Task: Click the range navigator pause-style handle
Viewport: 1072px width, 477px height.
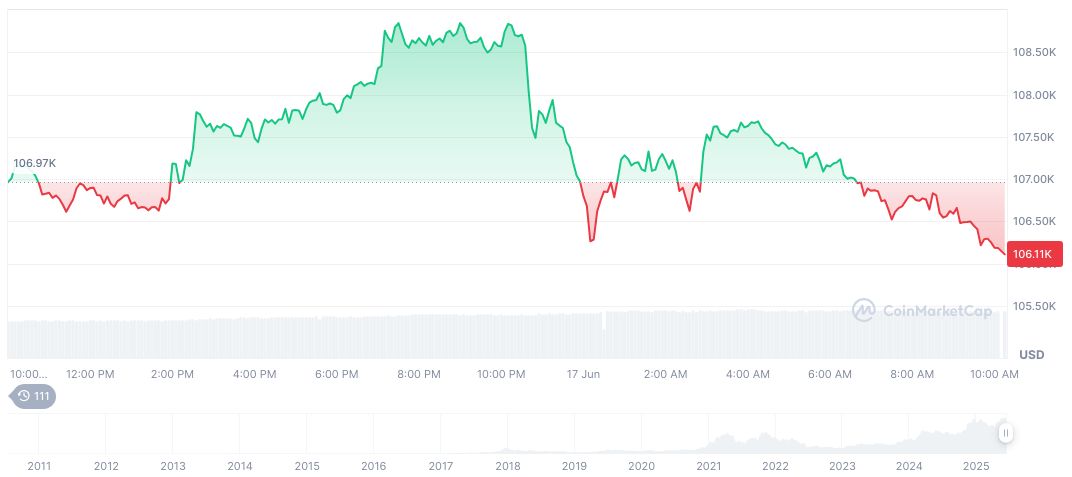Action: [x=1005, y=432]
